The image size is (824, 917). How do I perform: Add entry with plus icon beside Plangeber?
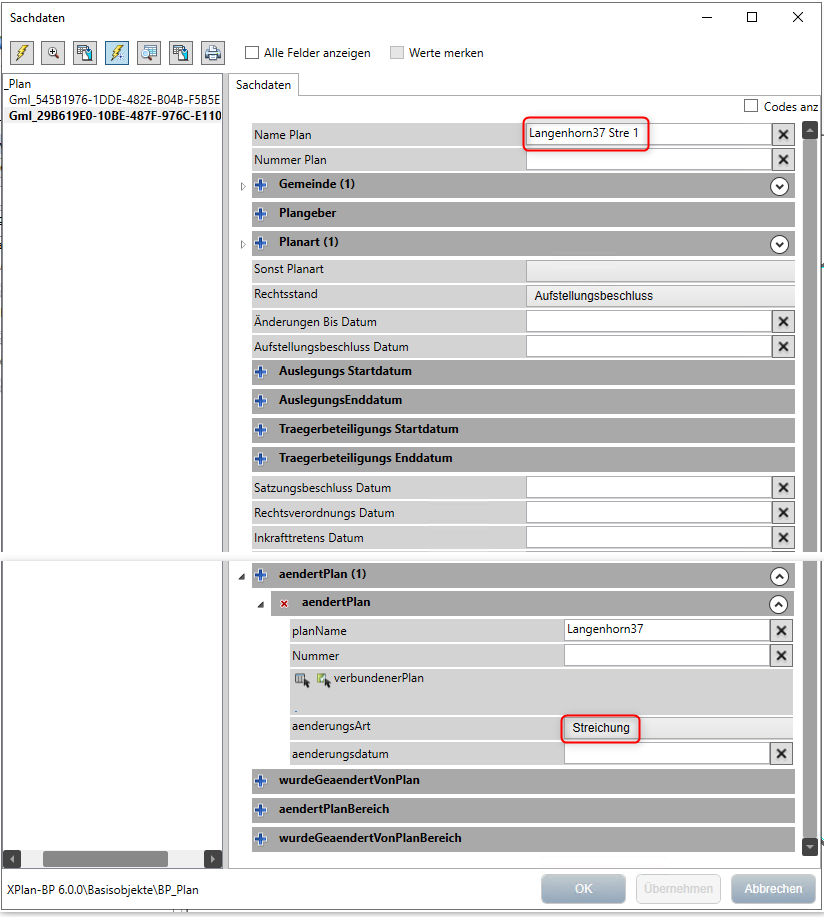(262, 214)
